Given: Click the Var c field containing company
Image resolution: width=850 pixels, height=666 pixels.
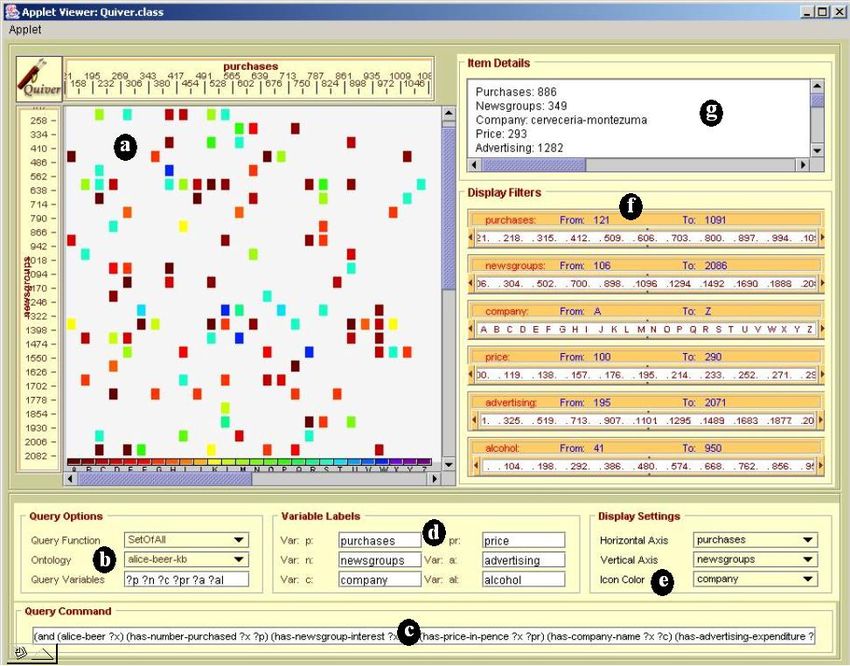Looking at the screenshot, I should tap(380, 579).
